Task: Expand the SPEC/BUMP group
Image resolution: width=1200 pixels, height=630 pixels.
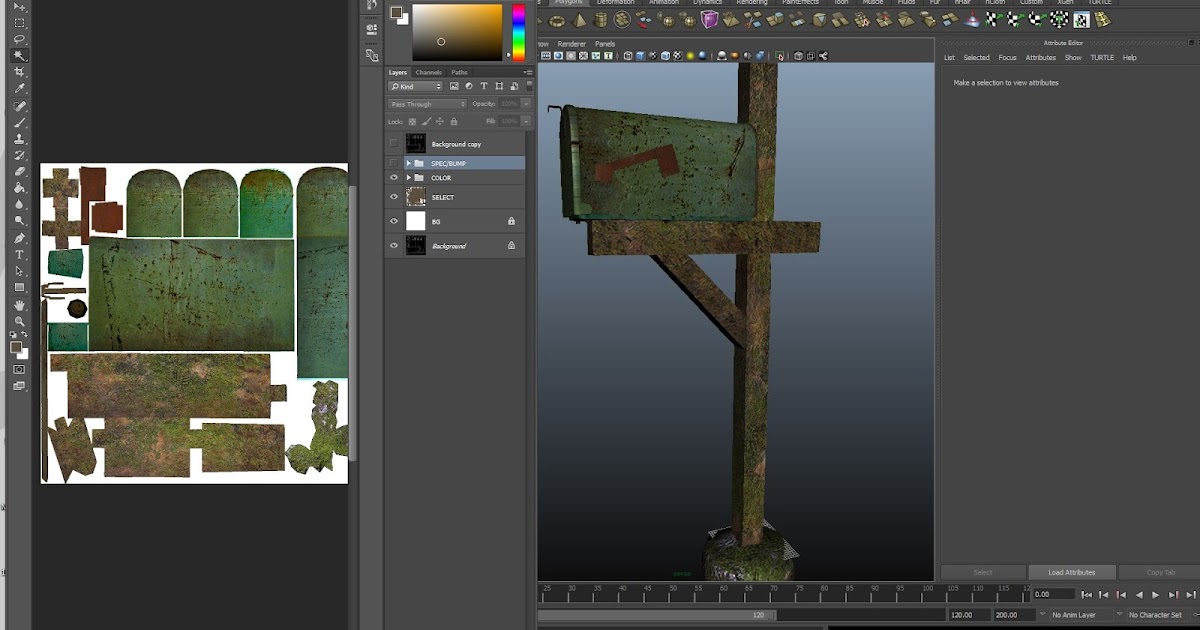Action: tap(408, 163)
